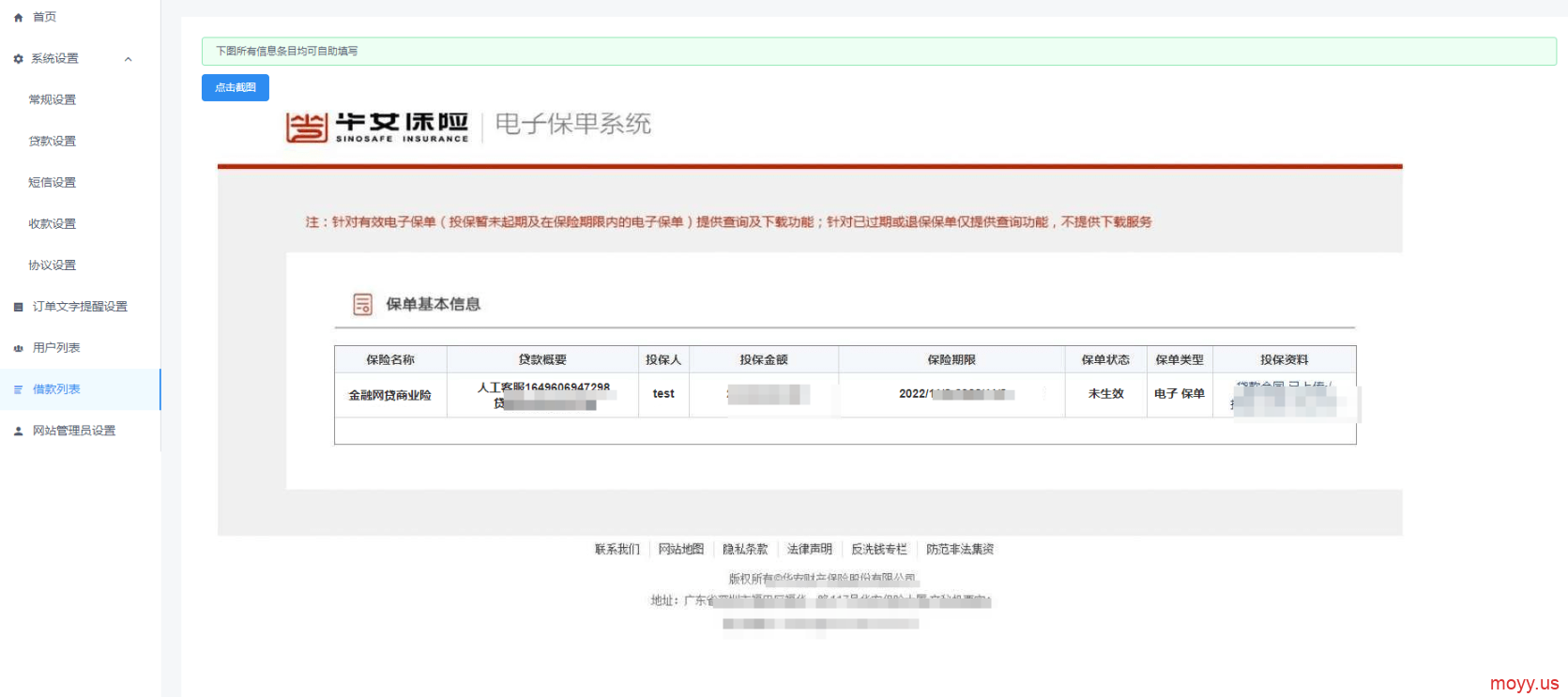The height and width of the screenshot is (697, 1568).
Task: Click 防范非法集资 footer link
Action: 960,549
